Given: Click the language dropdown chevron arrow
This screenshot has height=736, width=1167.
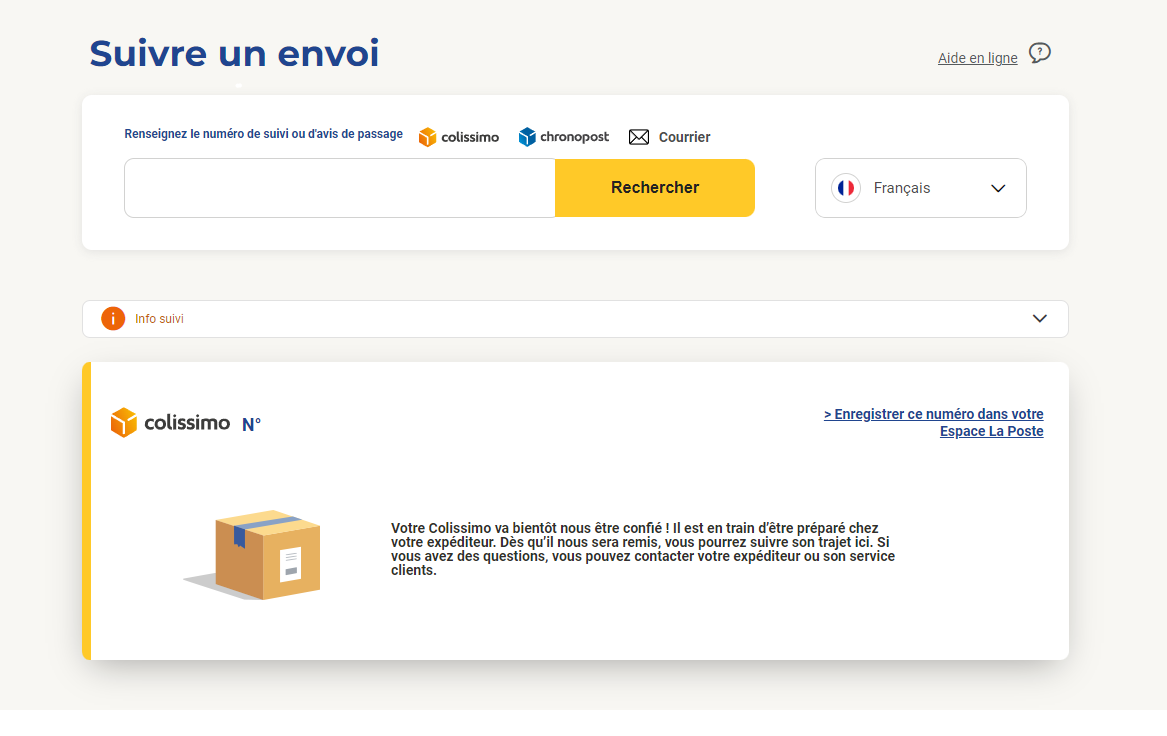Looking at the screenshot, I should point(998,188).
